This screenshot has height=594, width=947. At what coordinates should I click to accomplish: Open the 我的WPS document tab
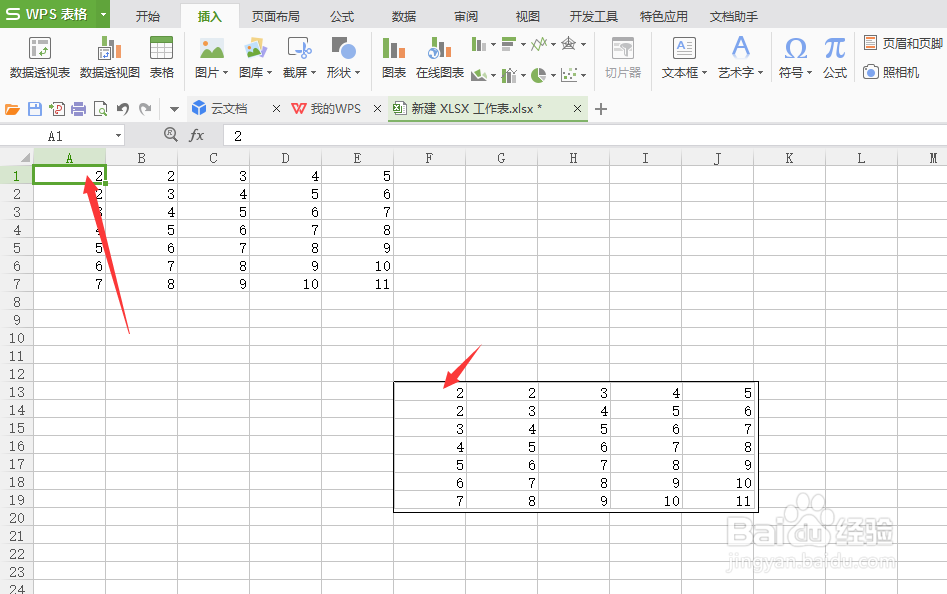pos(335,109)
